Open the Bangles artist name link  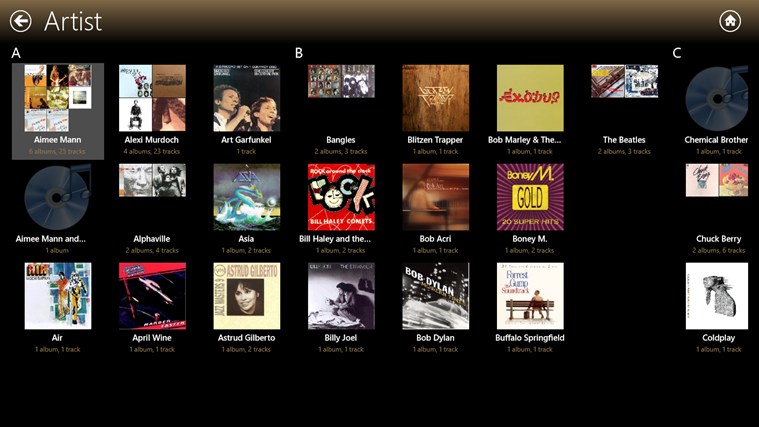point(341,140)
